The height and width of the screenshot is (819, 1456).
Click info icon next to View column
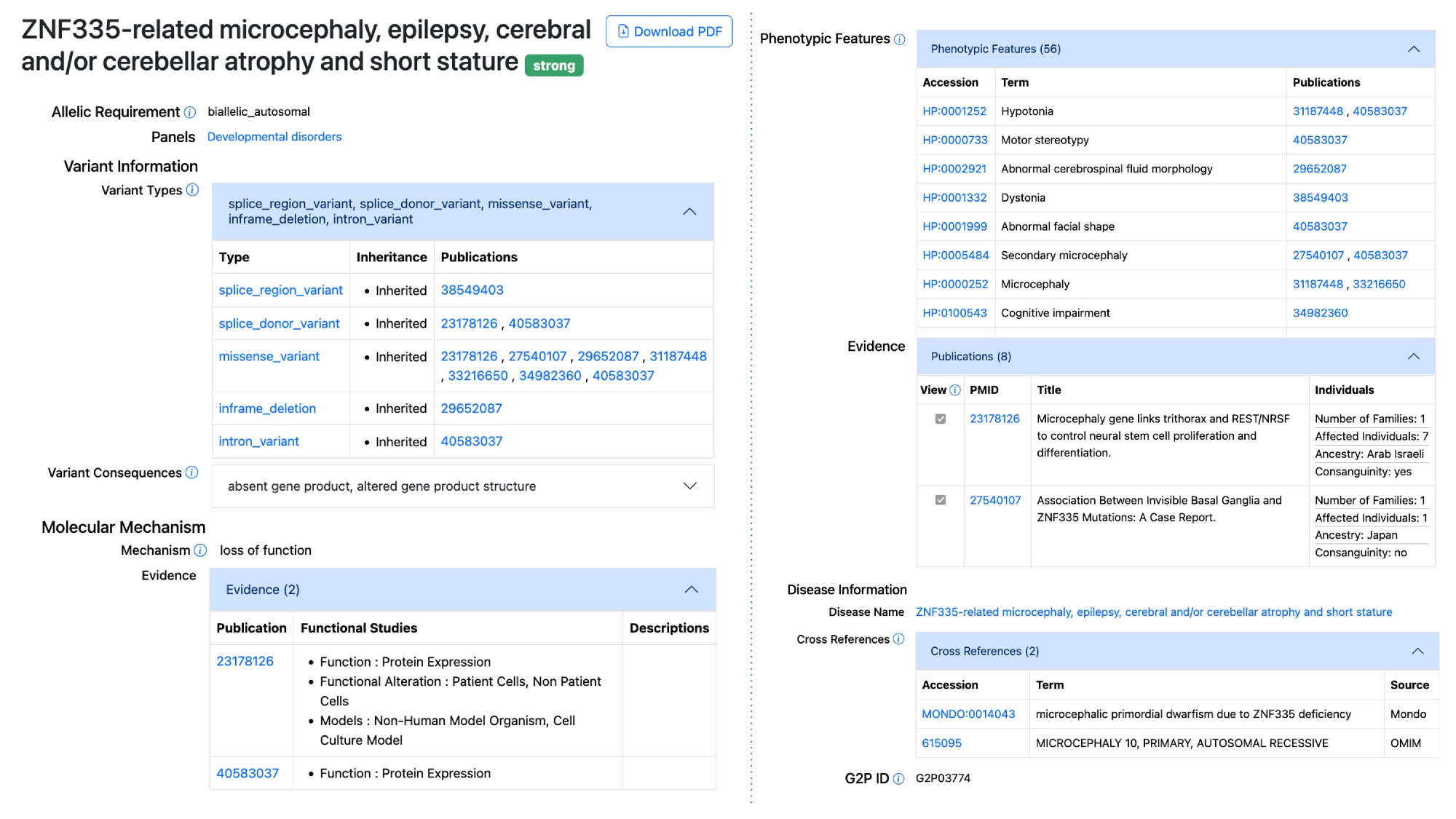click(955, 390)
